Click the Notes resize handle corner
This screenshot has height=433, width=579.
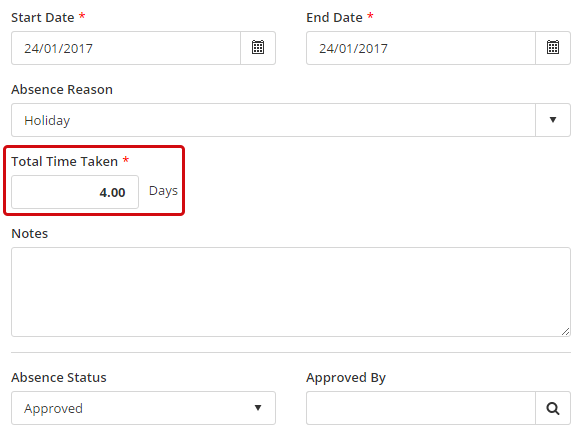(x=565, y=331)
